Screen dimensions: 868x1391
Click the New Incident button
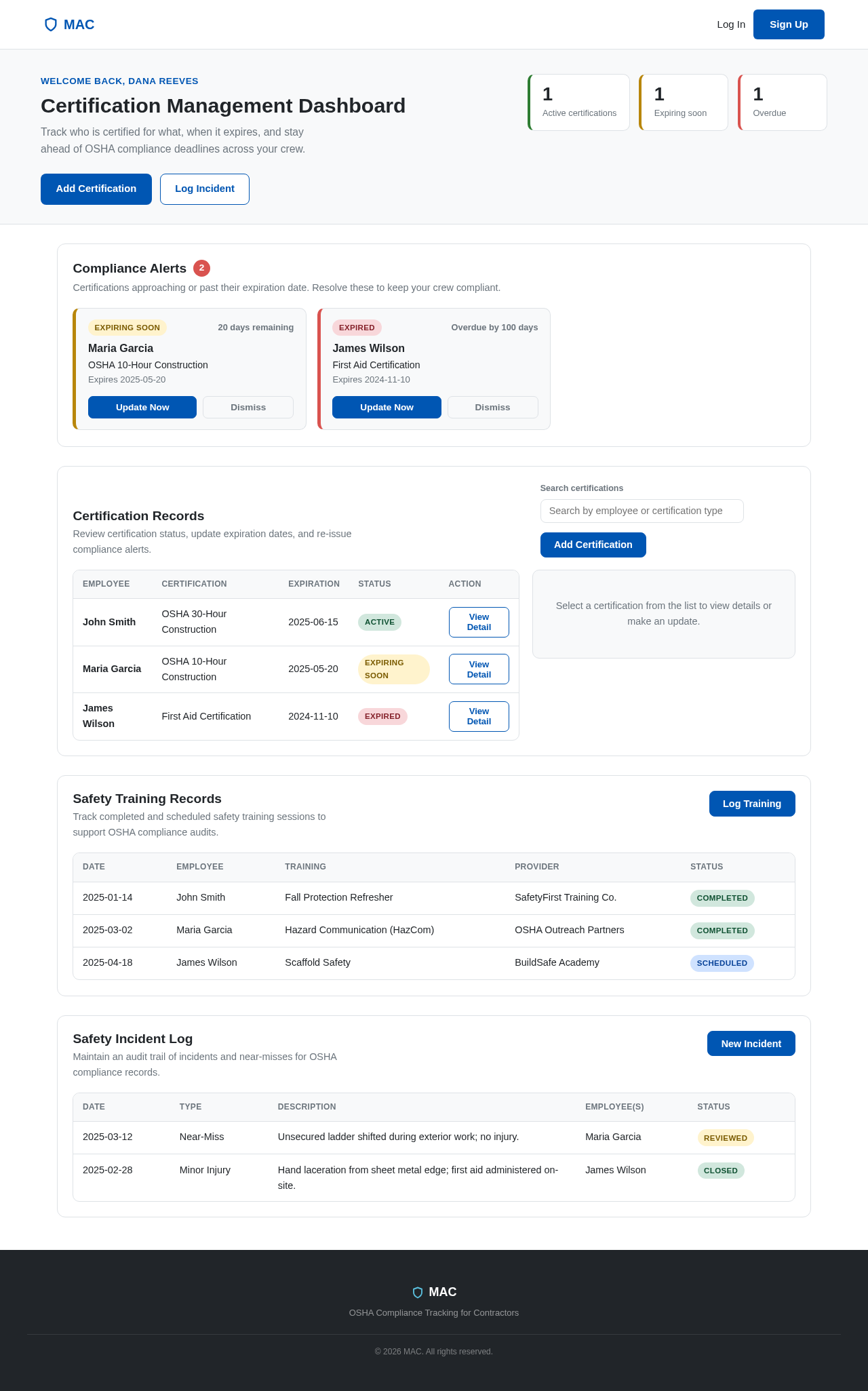tap(751, 1044)
